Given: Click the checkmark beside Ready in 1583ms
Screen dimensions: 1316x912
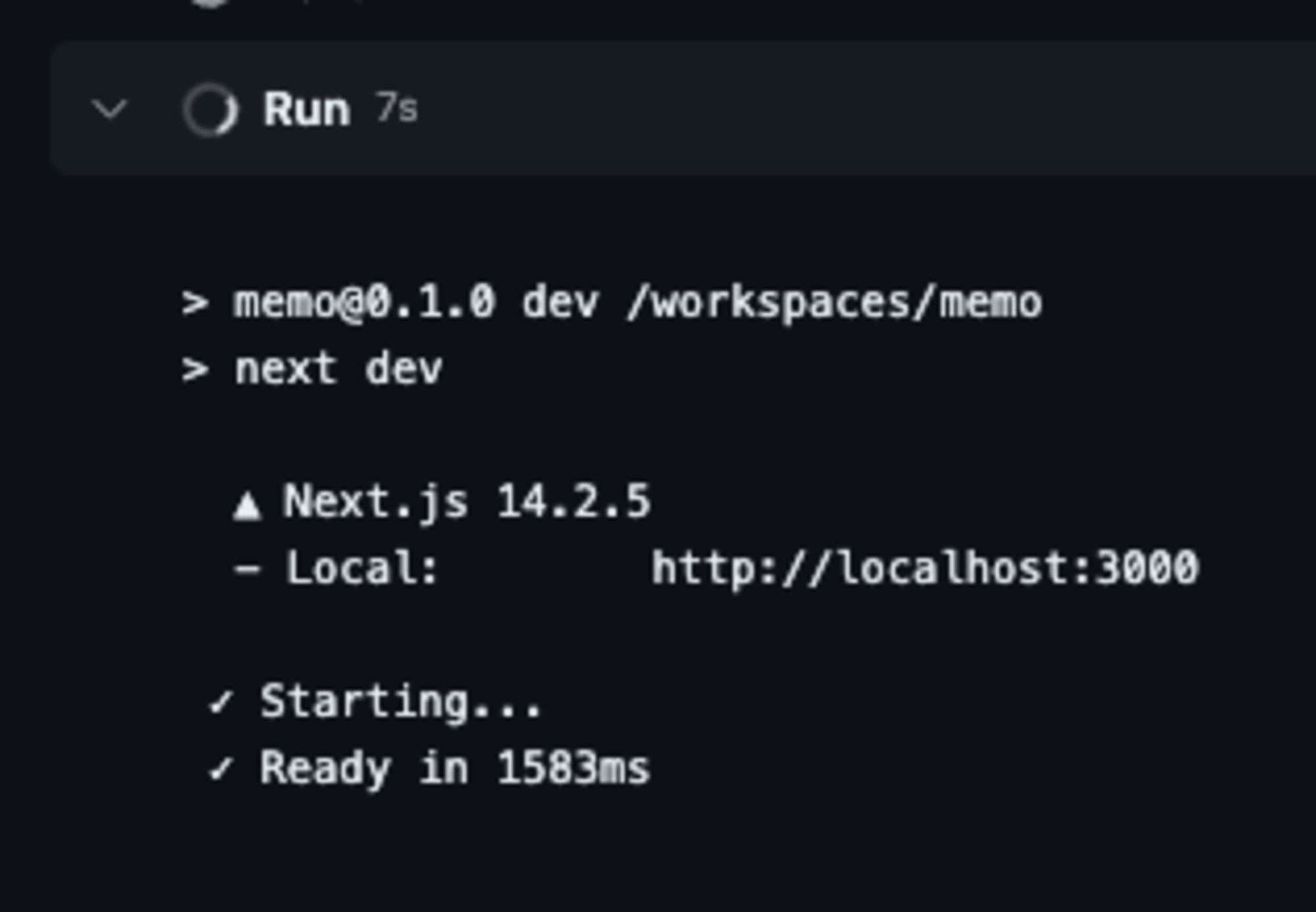Looking at the screenshot, I should [220, 769].
